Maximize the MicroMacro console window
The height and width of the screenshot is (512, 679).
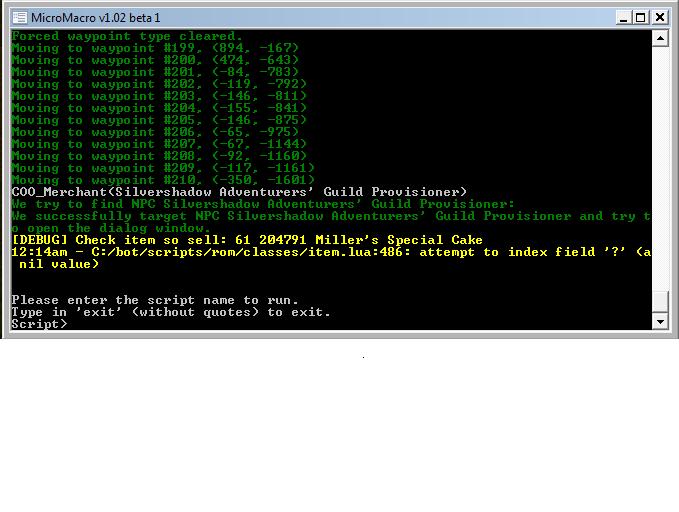[641, 17]
